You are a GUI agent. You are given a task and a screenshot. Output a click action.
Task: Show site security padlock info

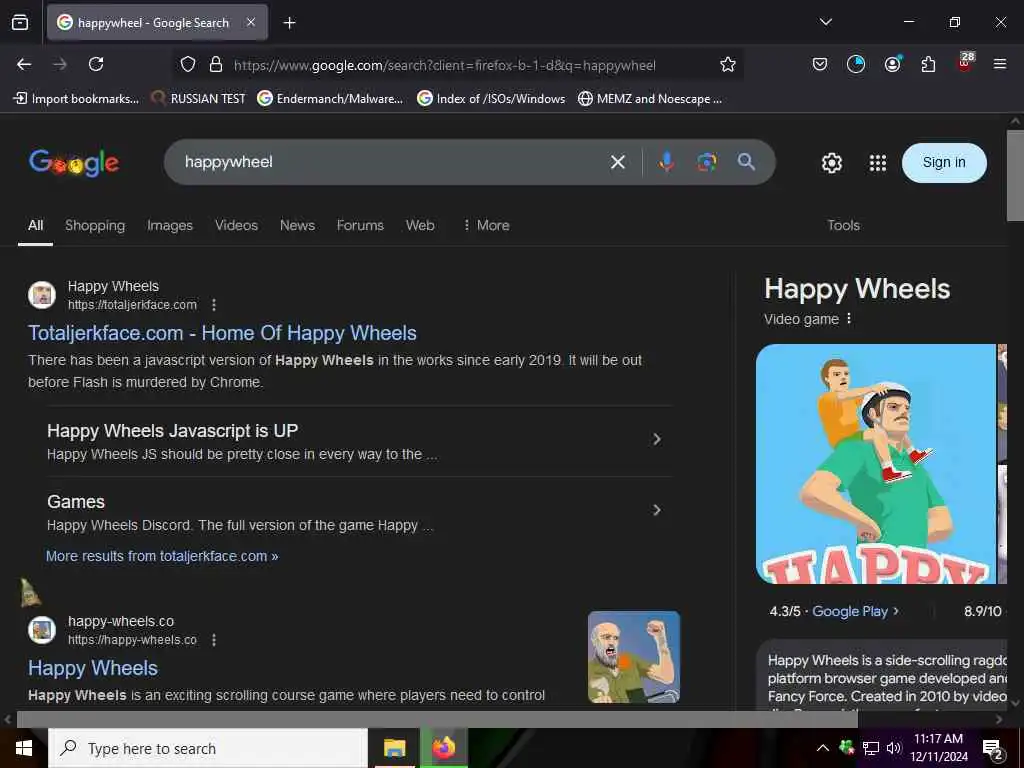[216, 64]
